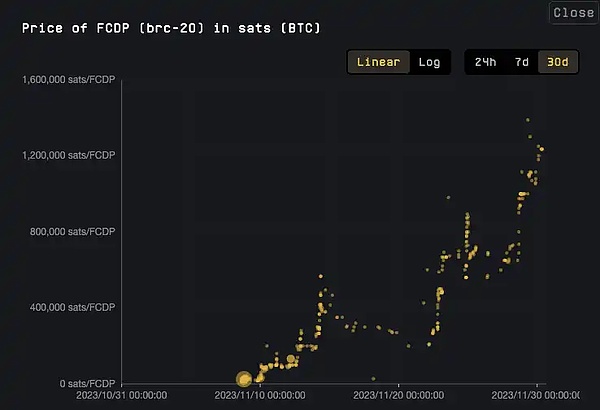Select the 7d time range
Viewport: 600px width, 410px height.
(521, 62)
